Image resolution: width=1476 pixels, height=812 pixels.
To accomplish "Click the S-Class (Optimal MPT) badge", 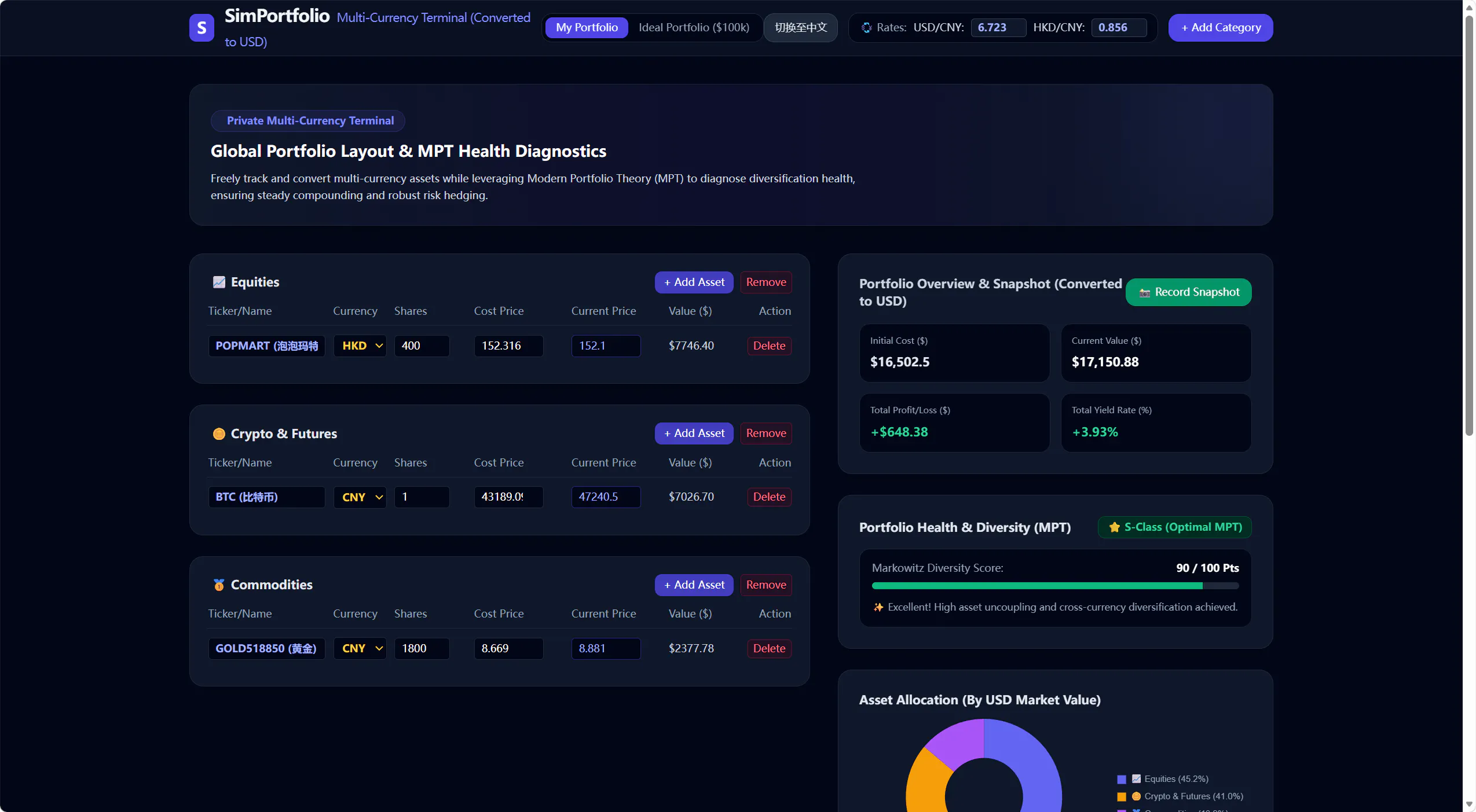I will [1175, 527].
